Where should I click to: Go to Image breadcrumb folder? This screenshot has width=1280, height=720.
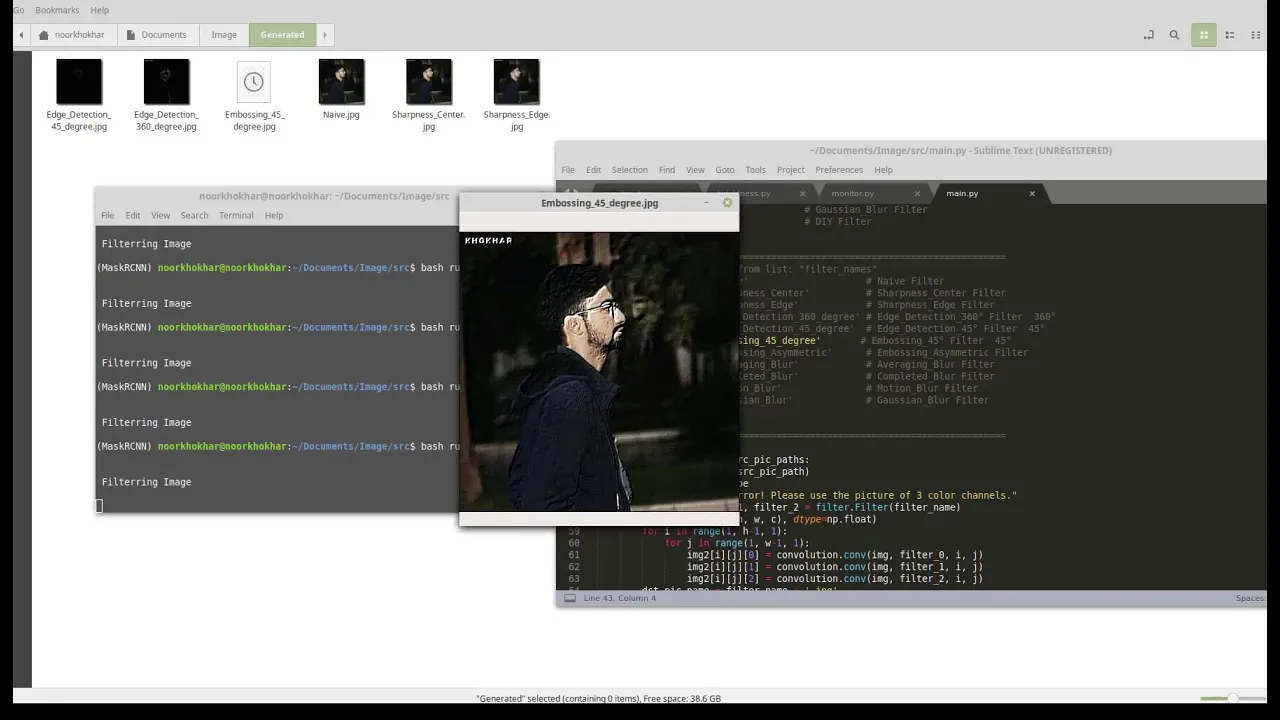click(224, 35)
